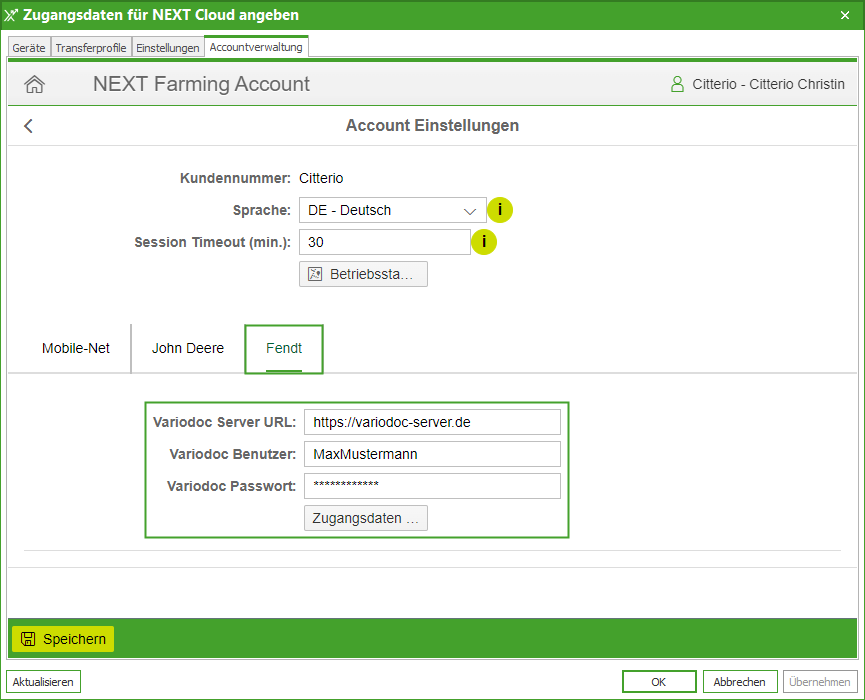865x700 pixels.
Task: Switch to the Geräte tab
Action: [x=28, y=48]
